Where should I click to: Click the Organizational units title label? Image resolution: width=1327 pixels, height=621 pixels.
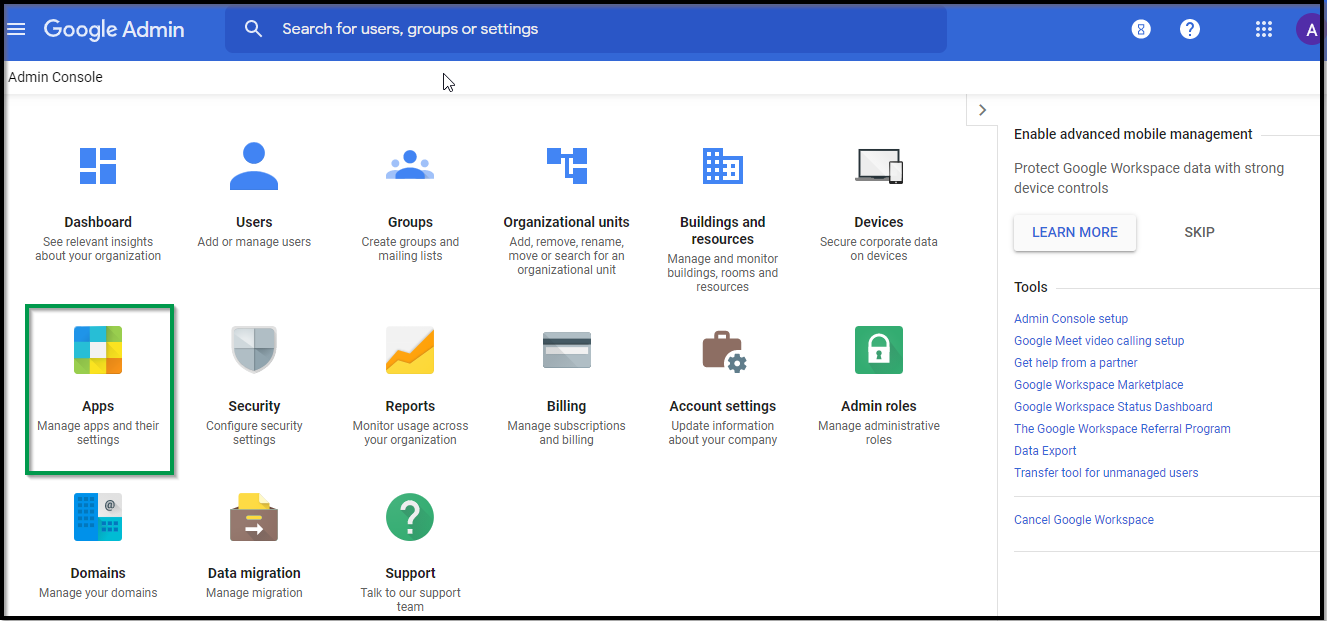coord(566,222)
